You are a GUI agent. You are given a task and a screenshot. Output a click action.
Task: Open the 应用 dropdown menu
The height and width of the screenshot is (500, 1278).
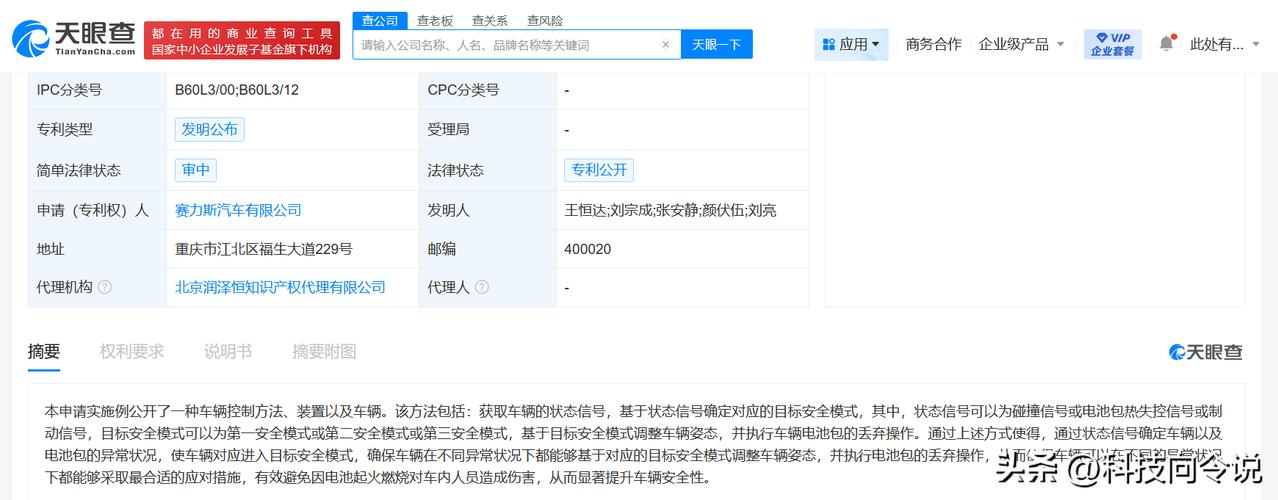click(851, 44)
